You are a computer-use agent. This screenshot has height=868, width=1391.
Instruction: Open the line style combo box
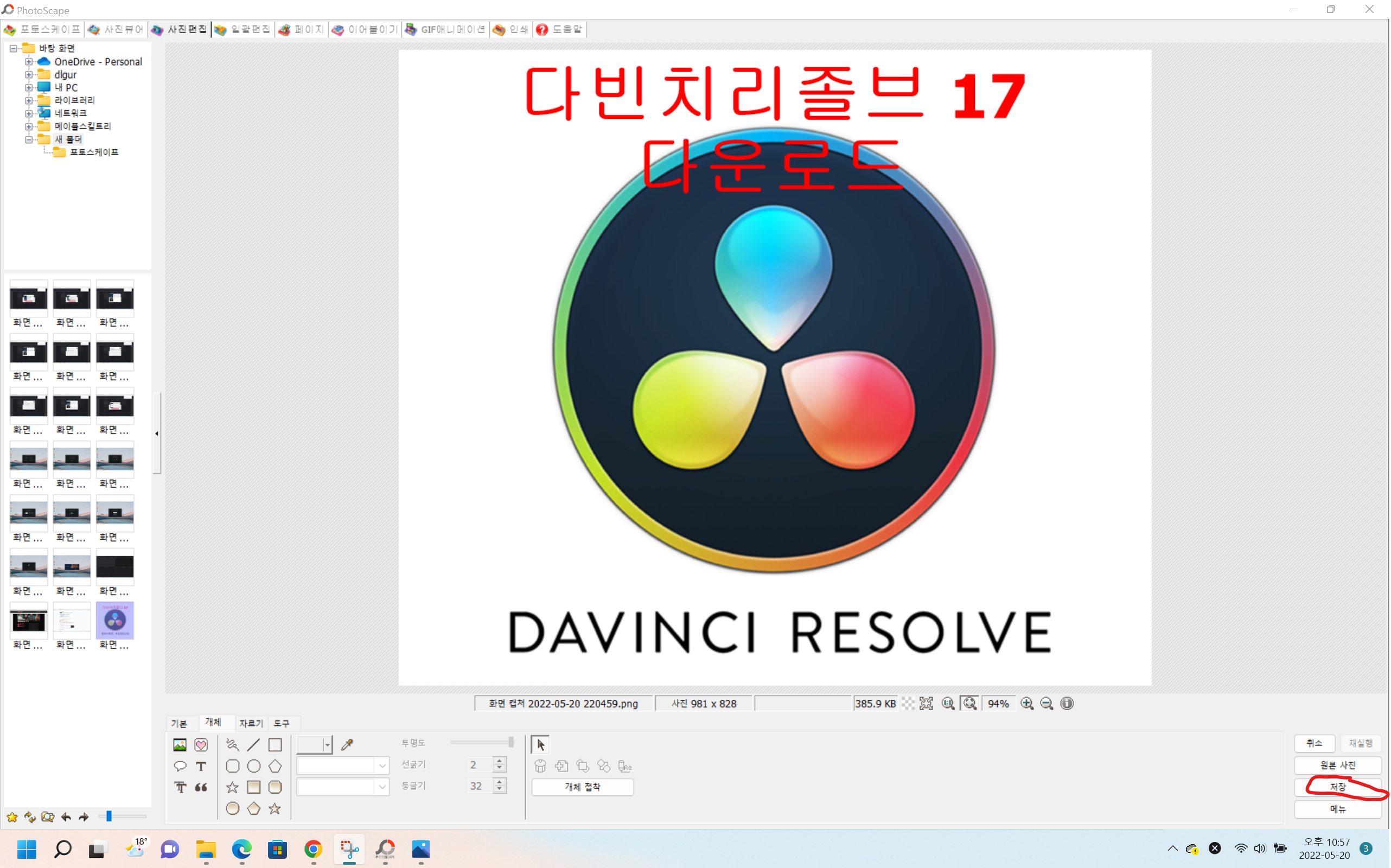pos(343,765)
